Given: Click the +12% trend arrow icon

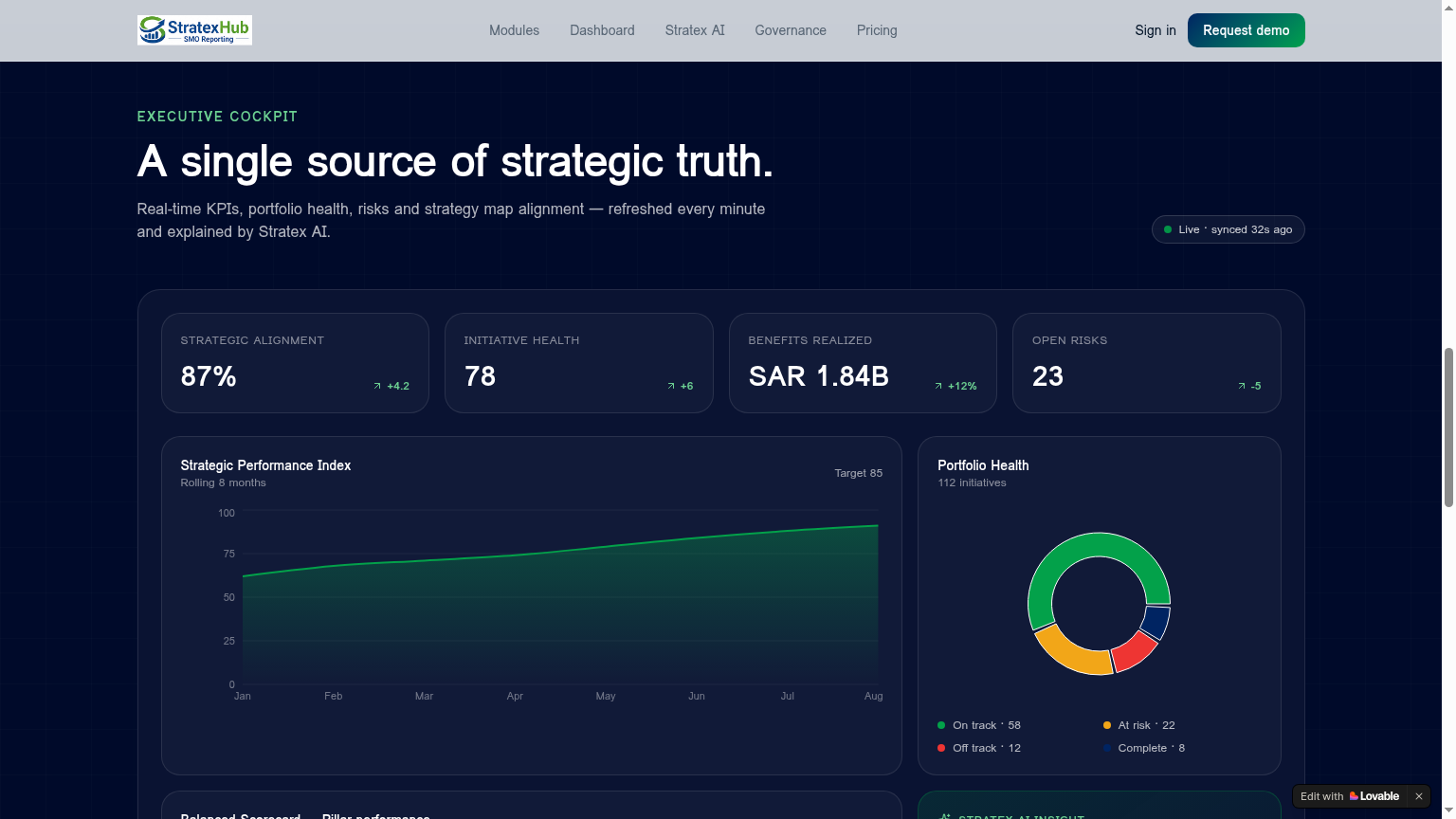Looking at the screenshot, I should pyautogui.click(x=938, y=386).
